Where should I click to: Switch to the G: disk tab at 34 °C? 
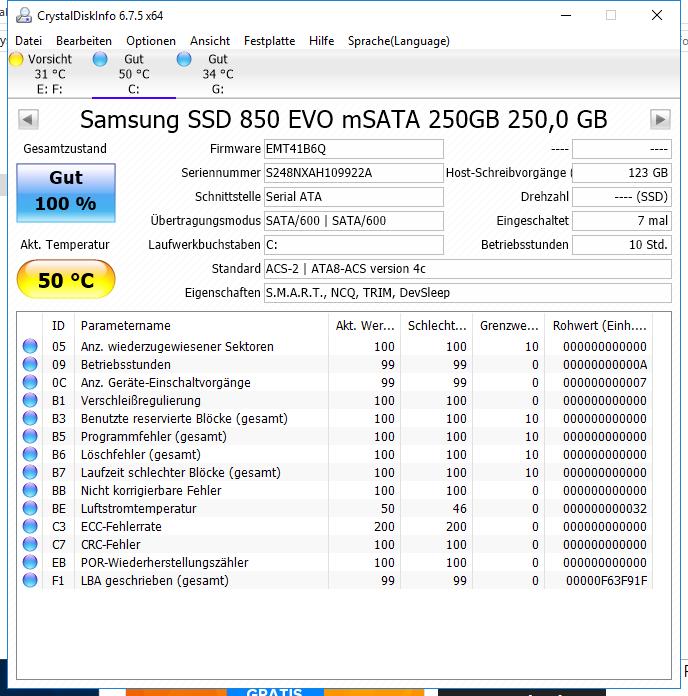pyautogui.click(x=218, y=74)
